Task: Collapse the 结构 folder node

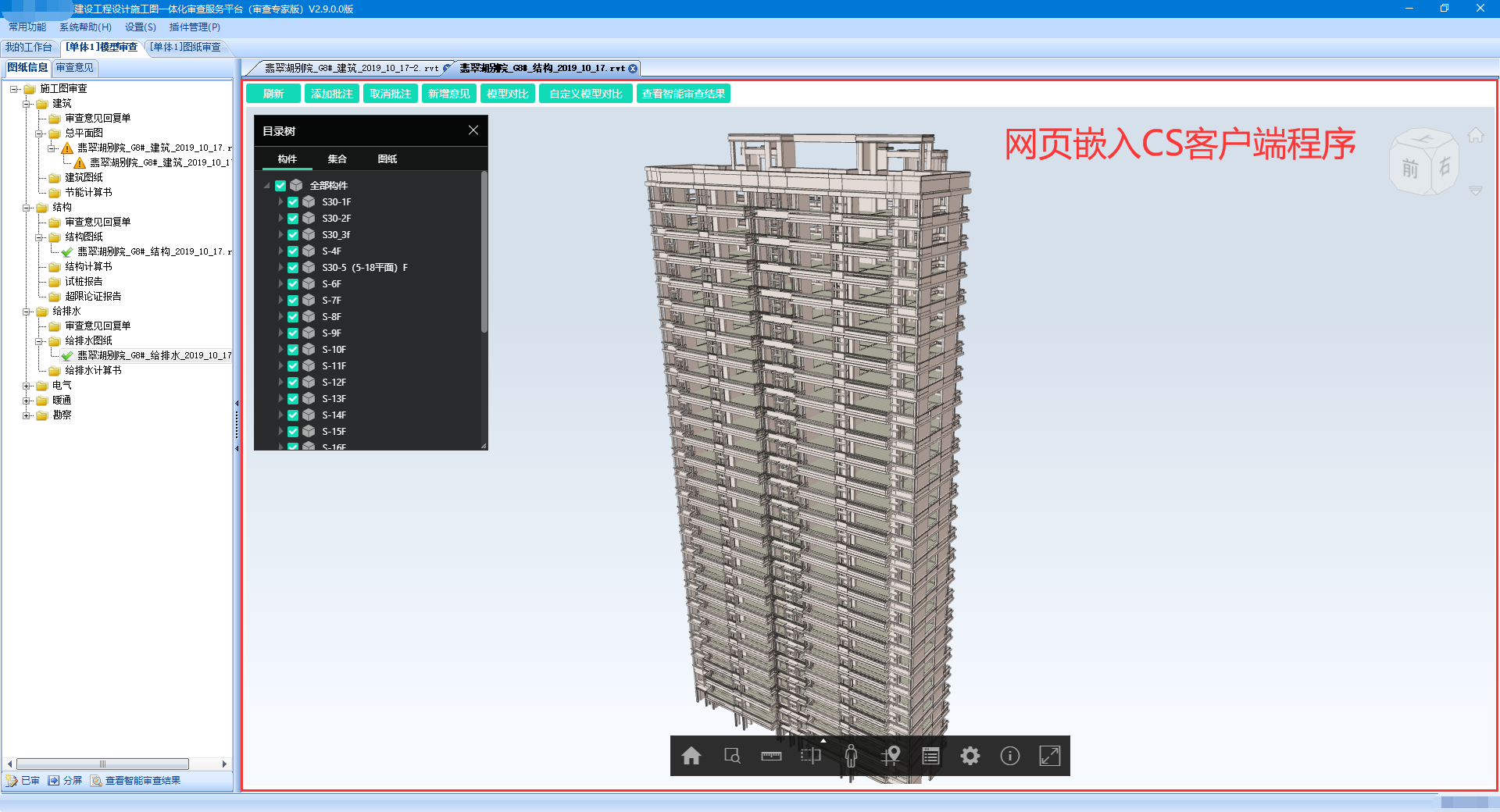Action: tap(27, 208)
